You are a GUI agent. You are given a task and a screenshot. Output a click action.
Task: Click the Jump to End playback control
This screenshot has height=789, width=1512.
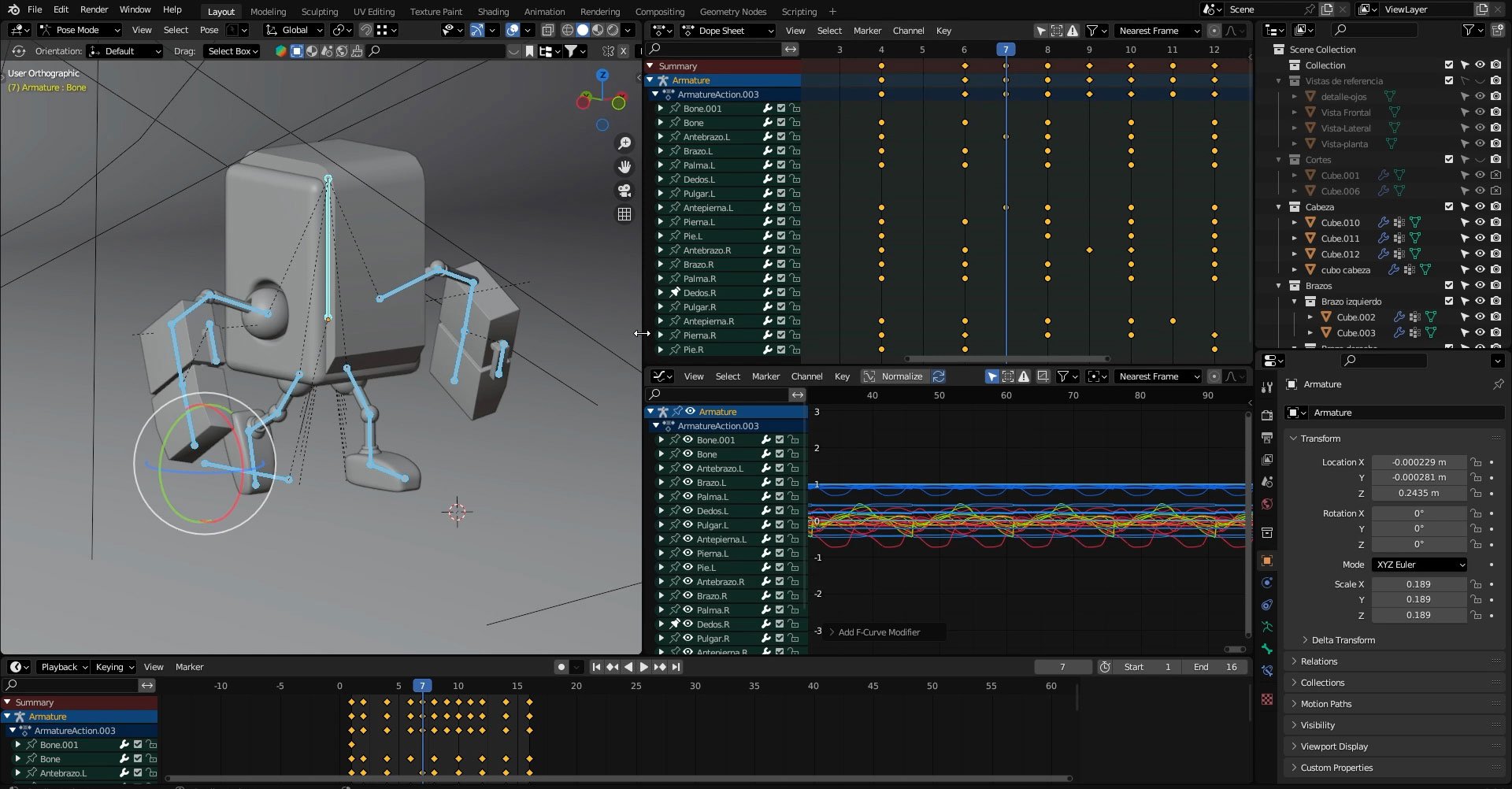[x=676, y=666]
